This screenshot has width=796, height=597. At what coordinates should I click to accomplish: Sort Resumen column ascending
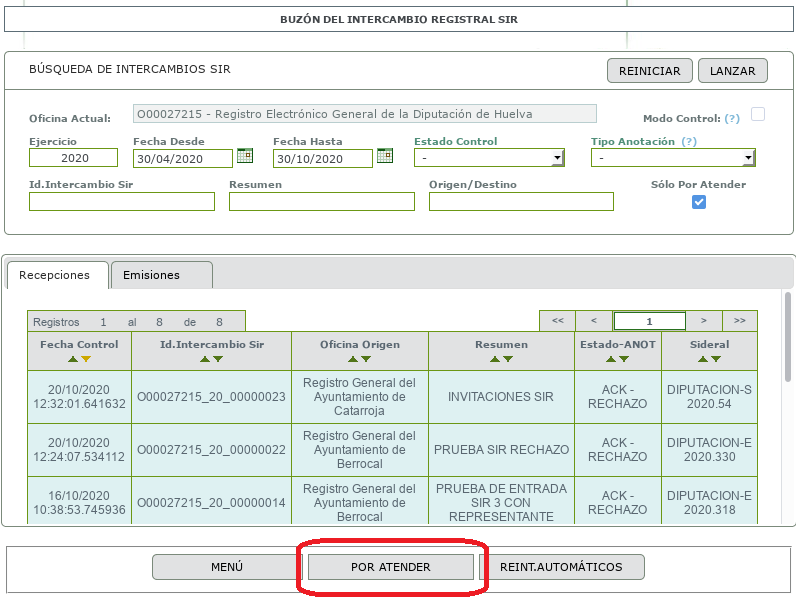pyautogui.click(x=495, y=359)
